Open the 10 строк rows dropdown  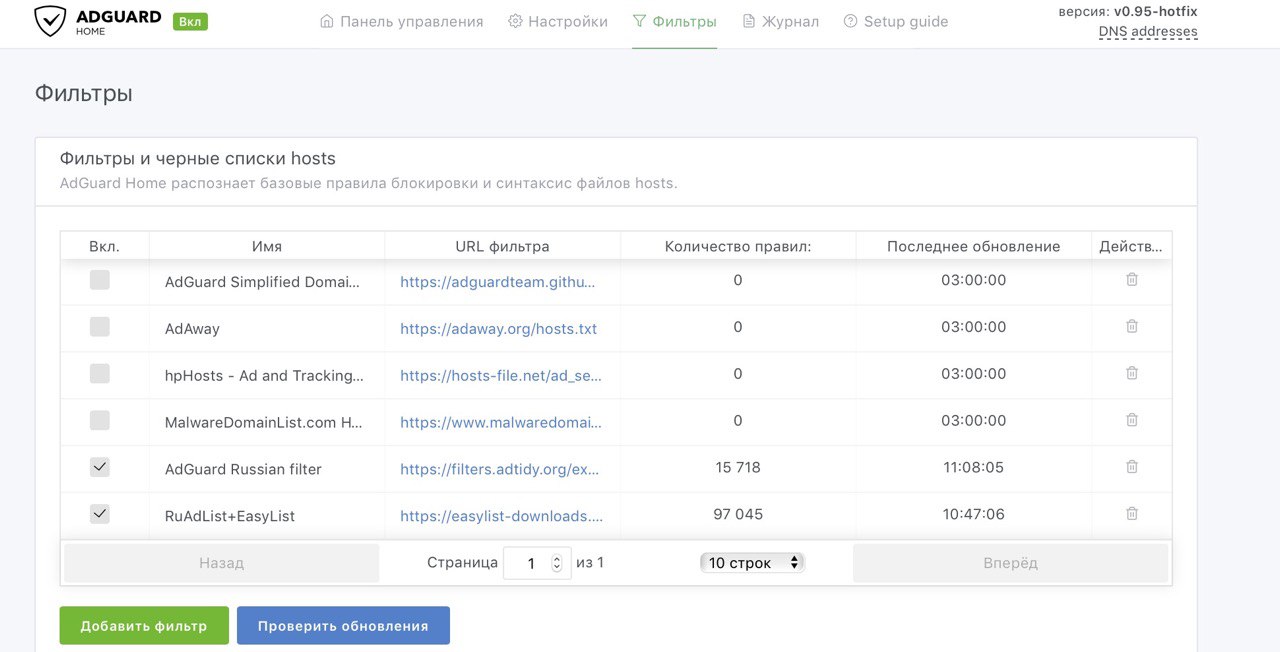752,563
